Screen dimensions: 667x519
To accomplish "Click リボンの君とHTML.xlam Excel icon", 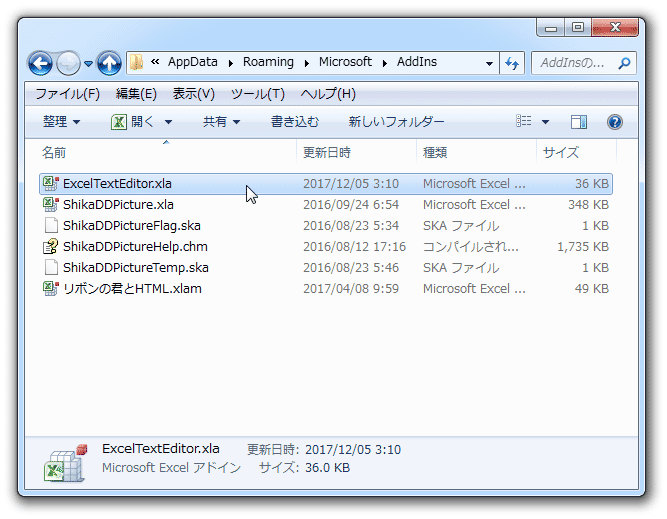I will [51, 288].
